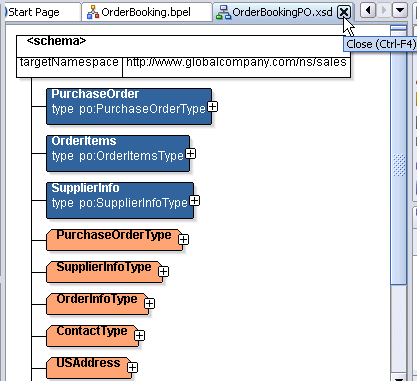Click the po:SupplierInfoType type text

point(133,203)
